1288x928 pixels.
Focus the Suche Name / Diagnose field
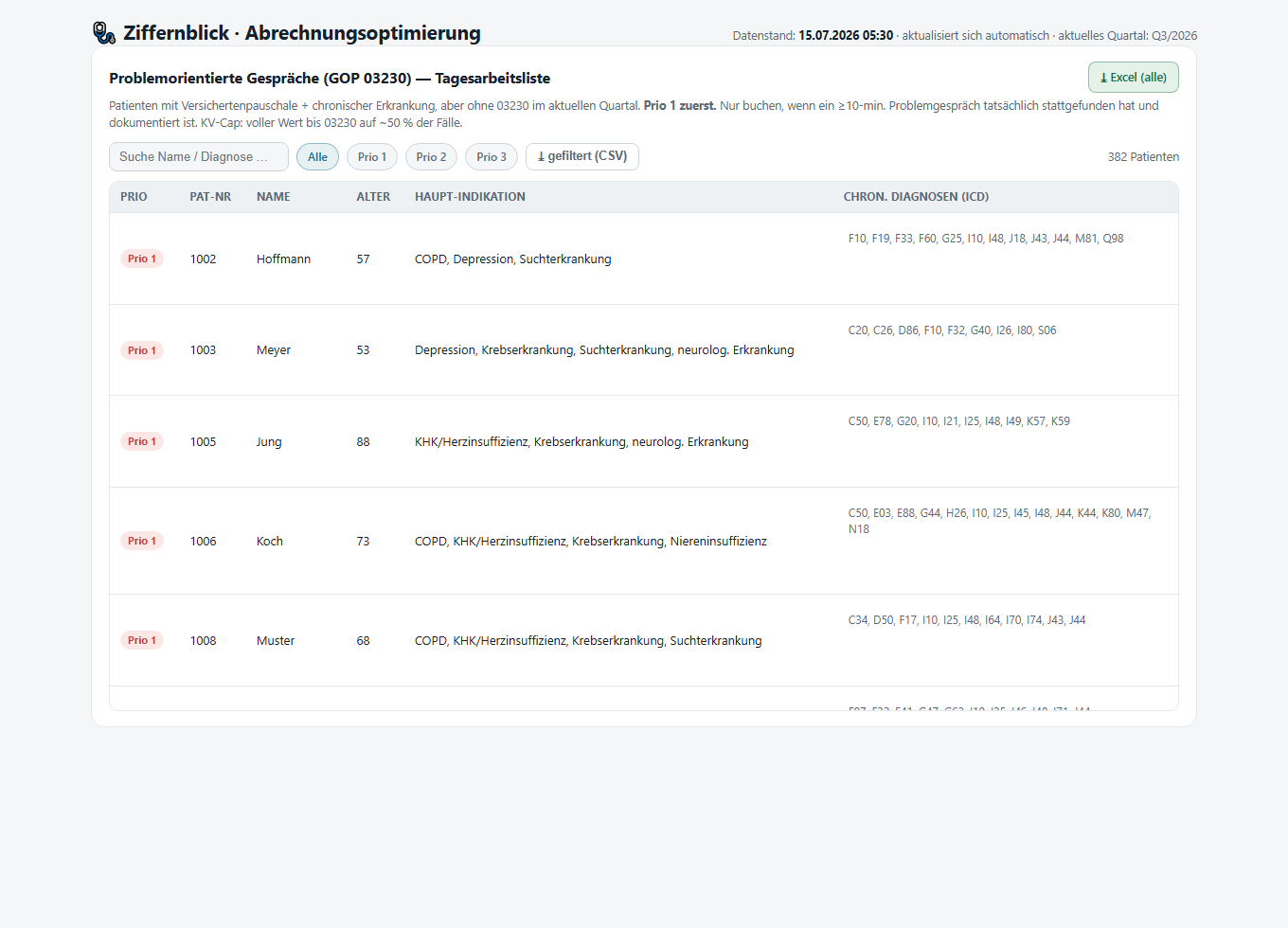[x=199, y=157]
